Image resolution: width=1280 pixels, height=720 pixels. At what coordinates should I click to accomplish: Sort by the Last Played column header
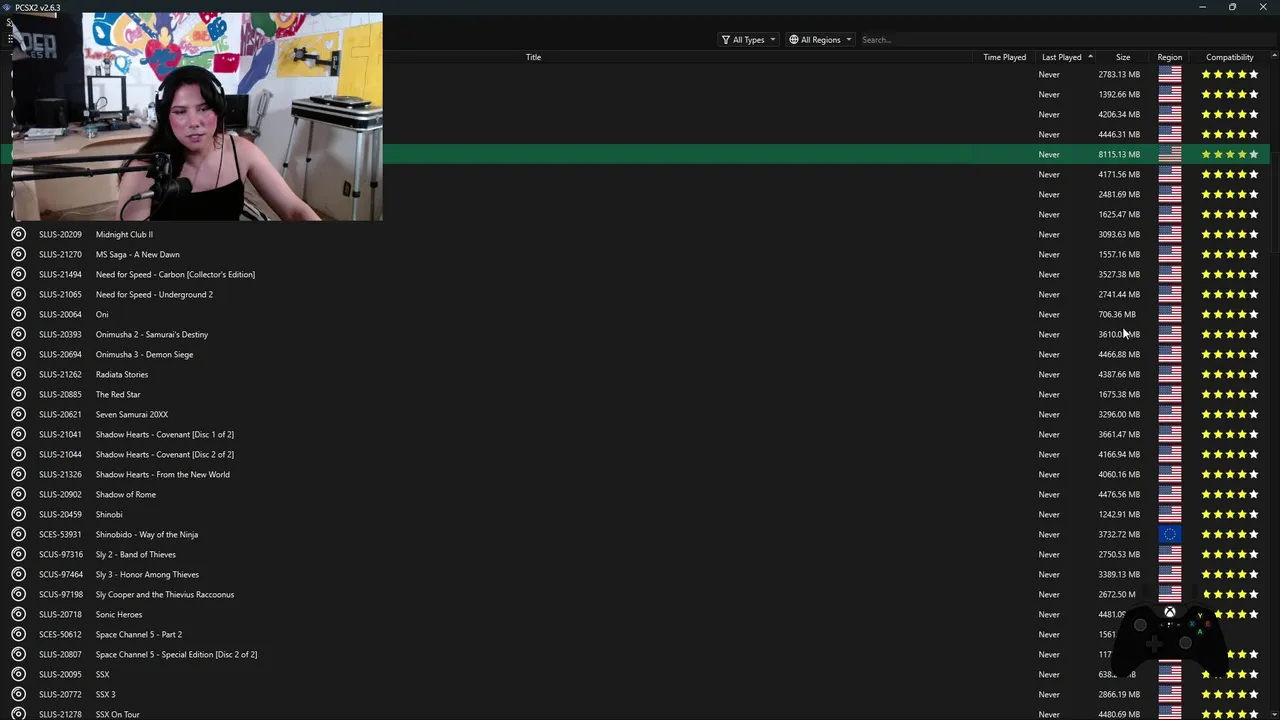tap(1062, 57)
